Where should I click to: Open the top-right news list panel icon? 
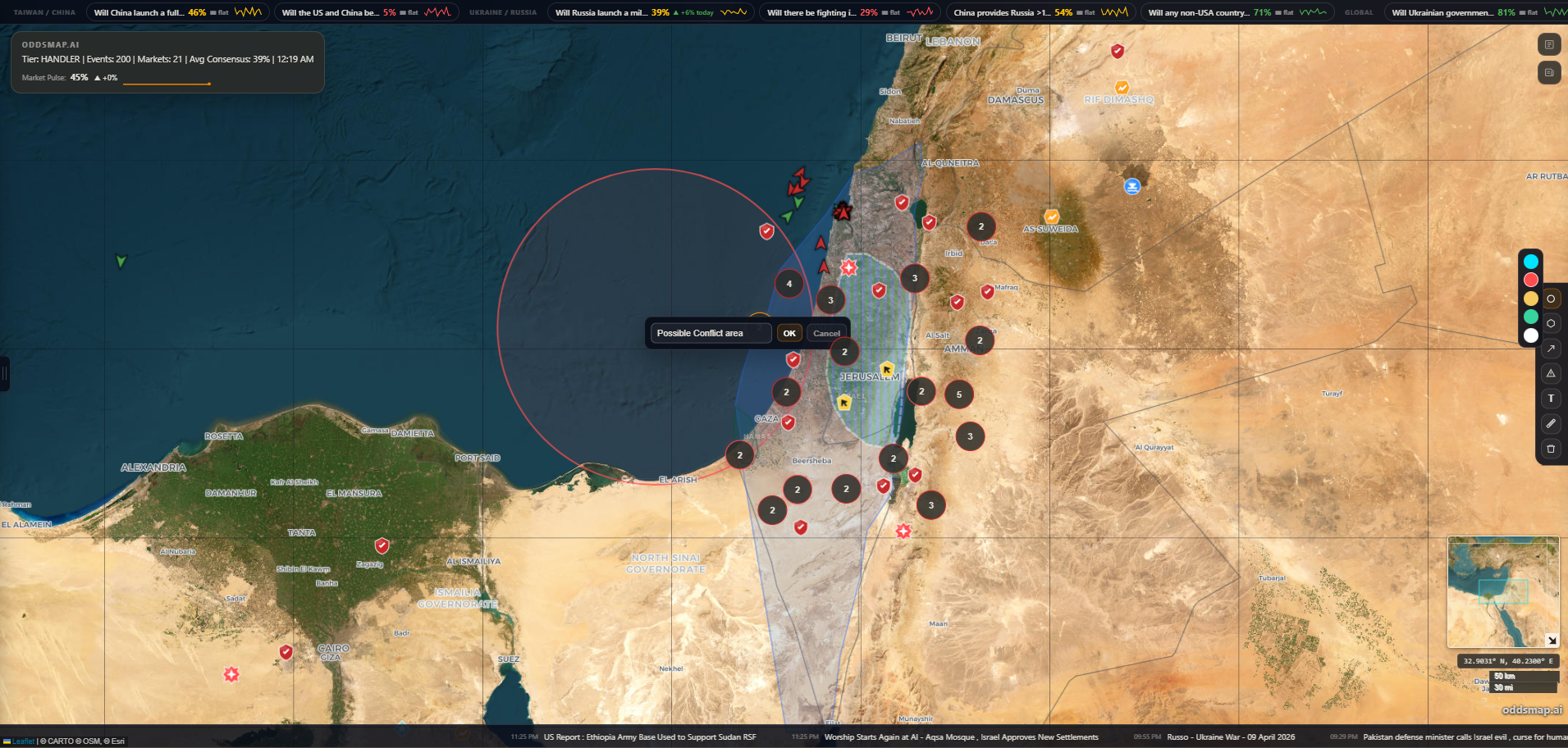pos(1548,44)
